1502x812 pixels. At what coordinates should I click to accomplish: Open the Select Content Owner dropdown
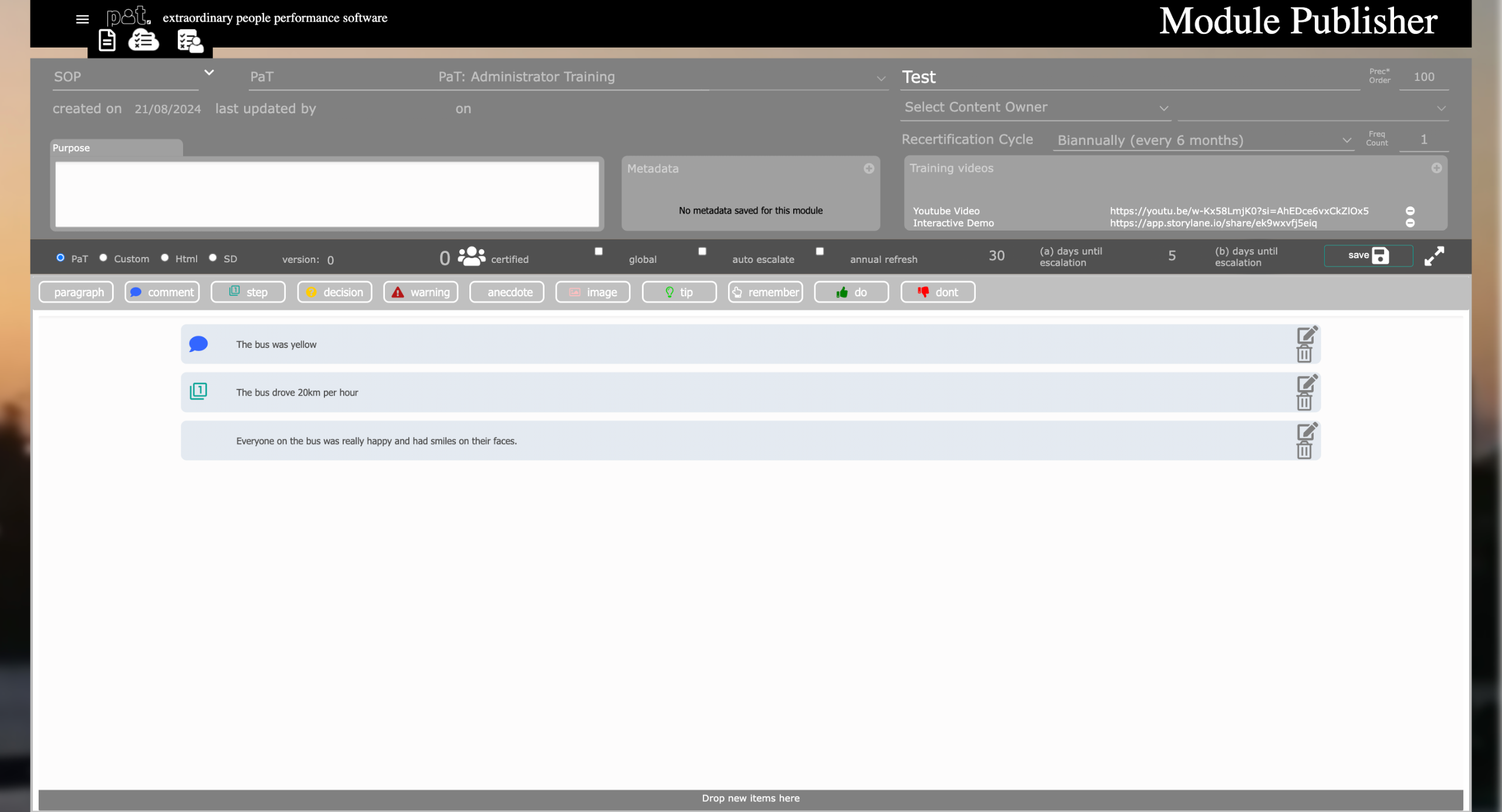(x=1035, y=108)
